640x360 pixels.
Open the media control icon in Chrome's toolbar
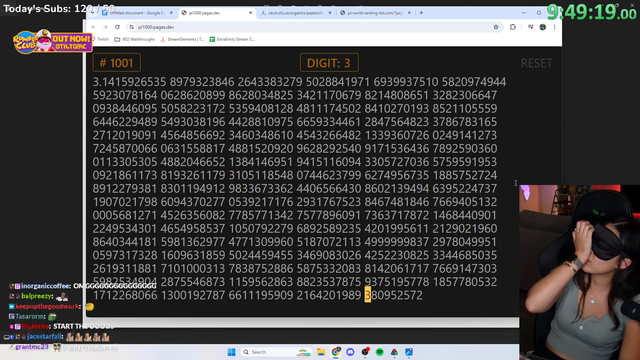530,27
